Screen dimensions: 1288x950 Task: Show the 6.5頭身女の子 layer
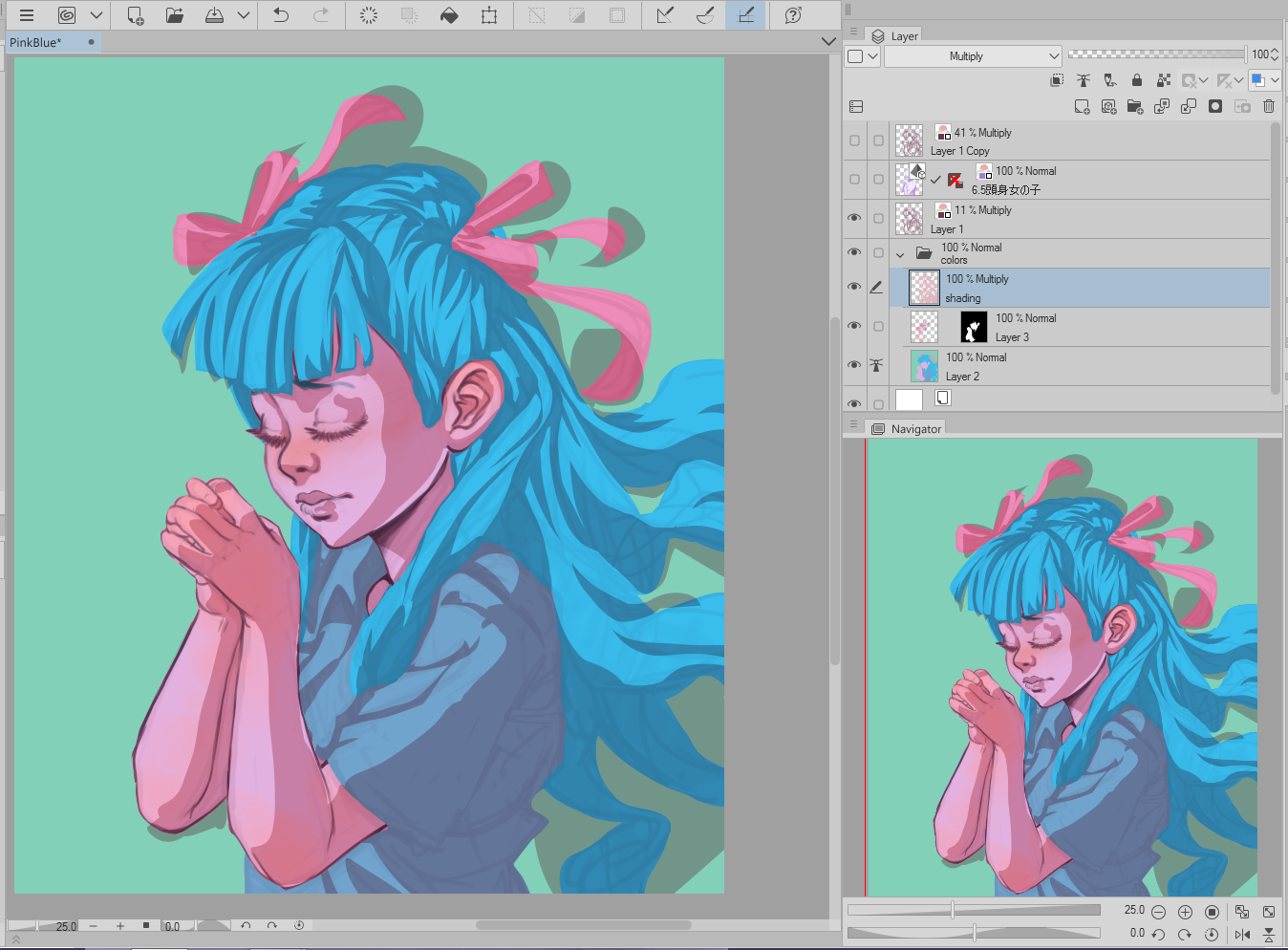click(854, 180)
